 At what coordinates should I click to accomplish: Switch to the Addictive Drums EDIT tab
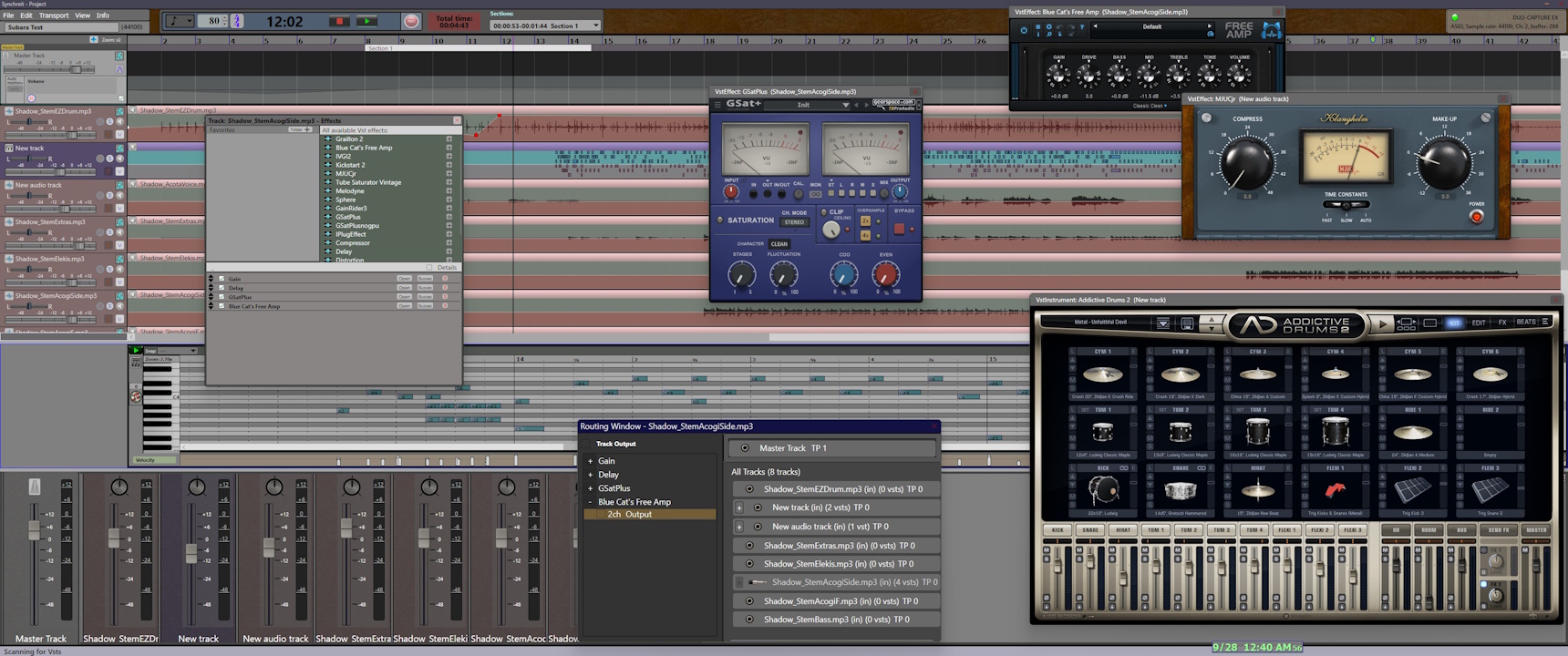click(1479, 323)
